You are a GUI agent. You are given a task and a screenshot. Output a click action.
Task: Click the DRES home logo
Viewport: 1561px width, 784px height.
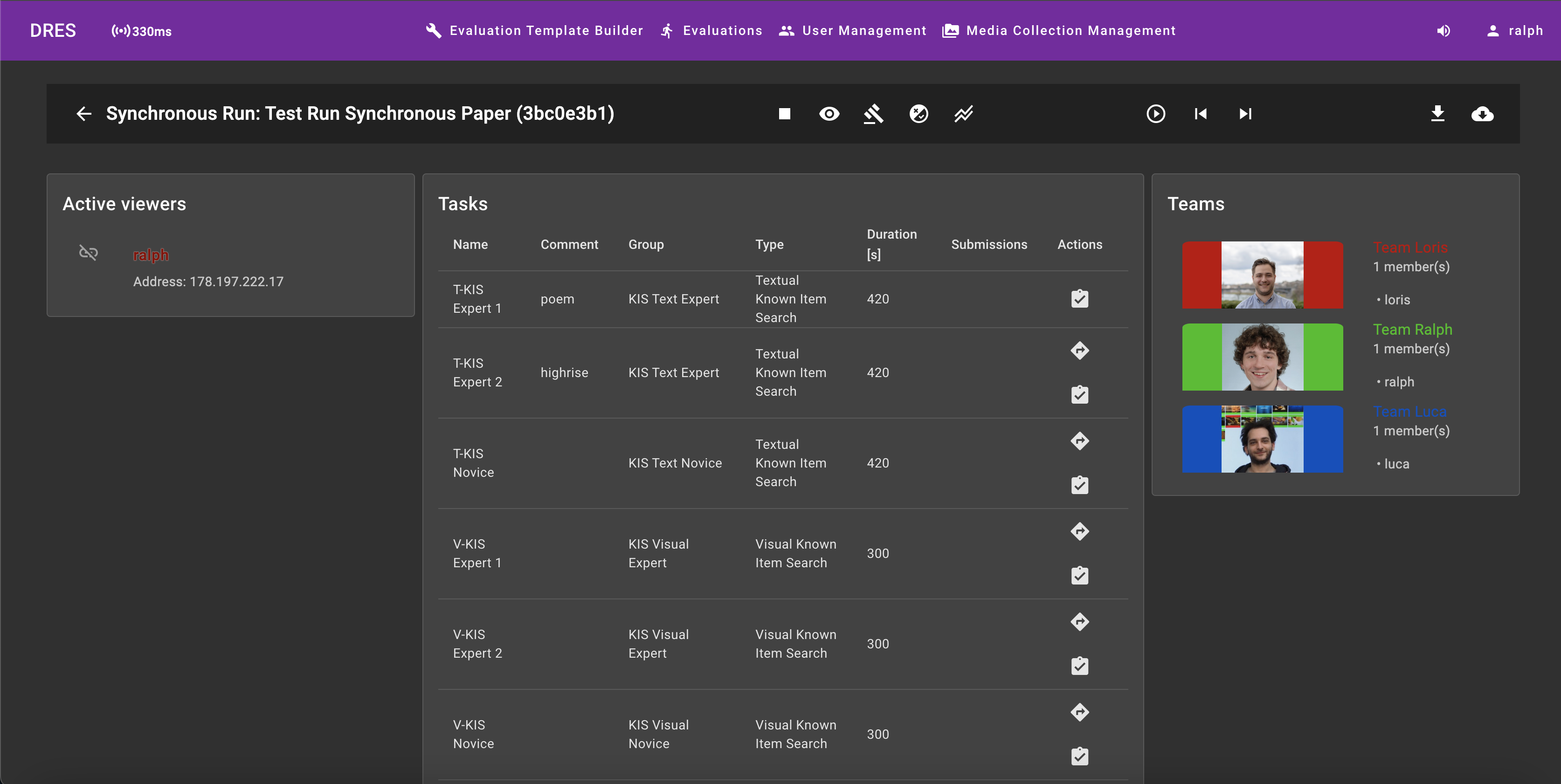[53, 31]
